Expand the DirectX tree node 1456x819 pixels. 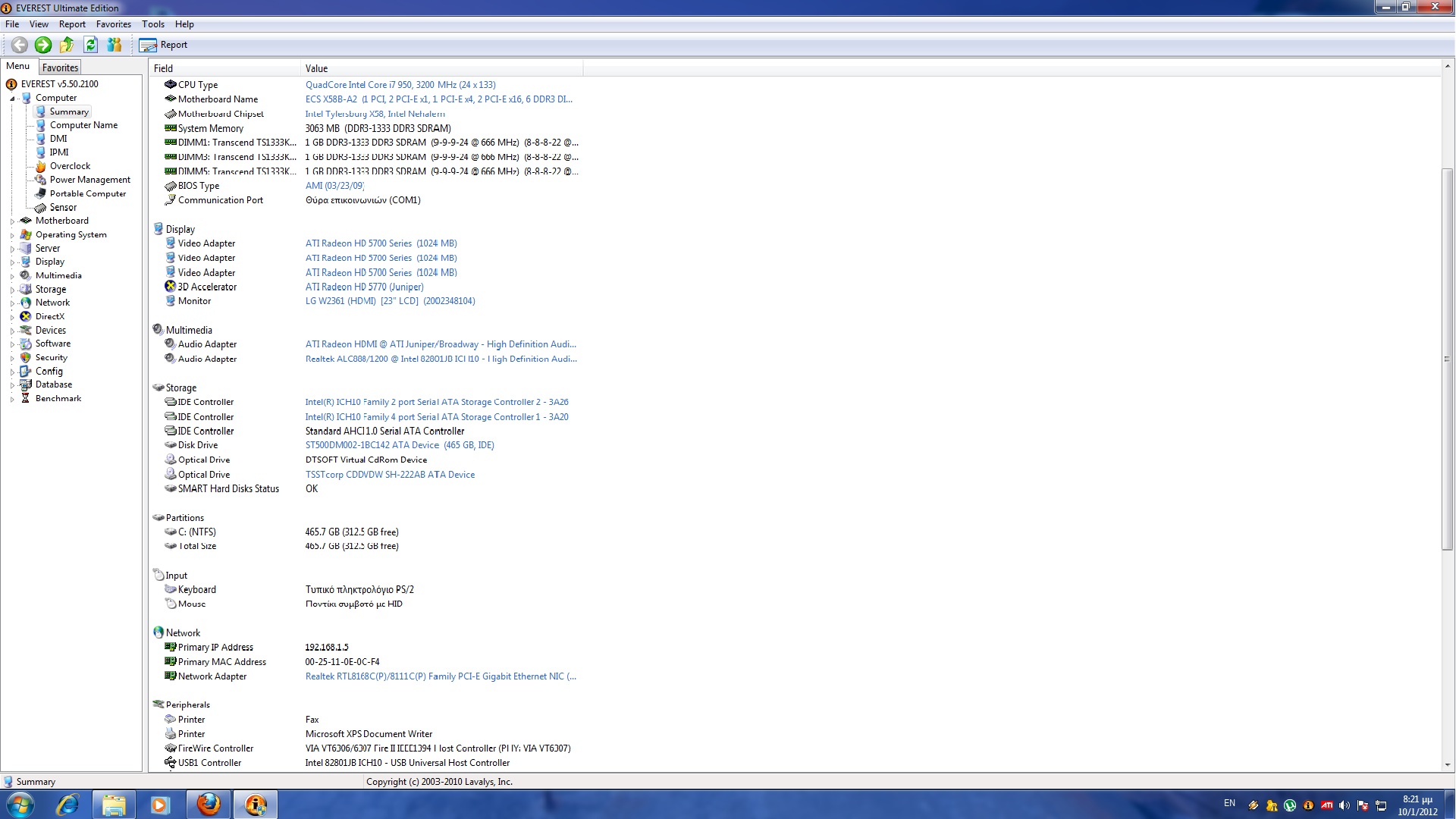(x=12, y=317)
